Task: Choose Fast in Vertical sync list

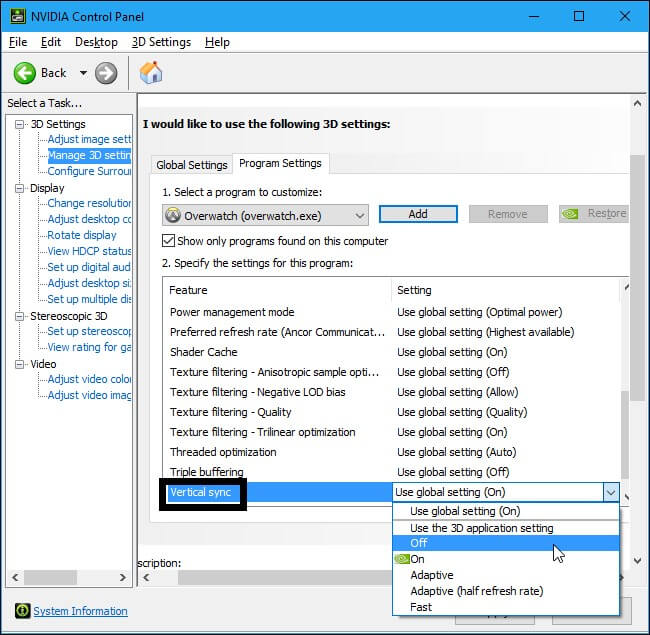Action: pos(506,607)
